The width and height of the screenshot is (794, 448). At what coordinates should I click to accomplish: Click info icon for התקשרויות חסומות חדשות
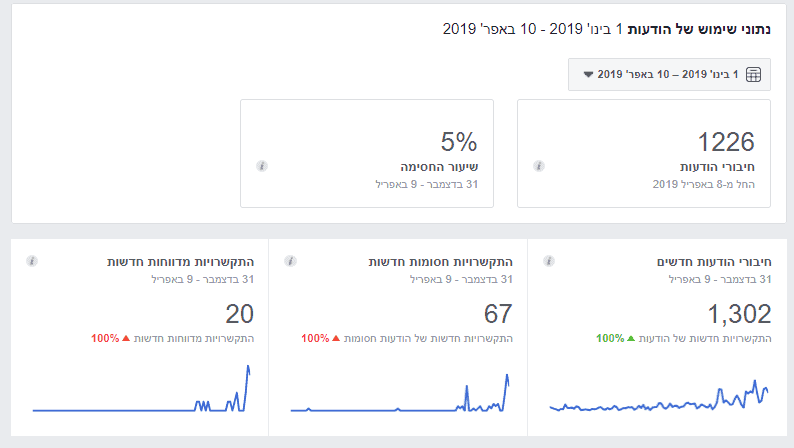[291, 261]
